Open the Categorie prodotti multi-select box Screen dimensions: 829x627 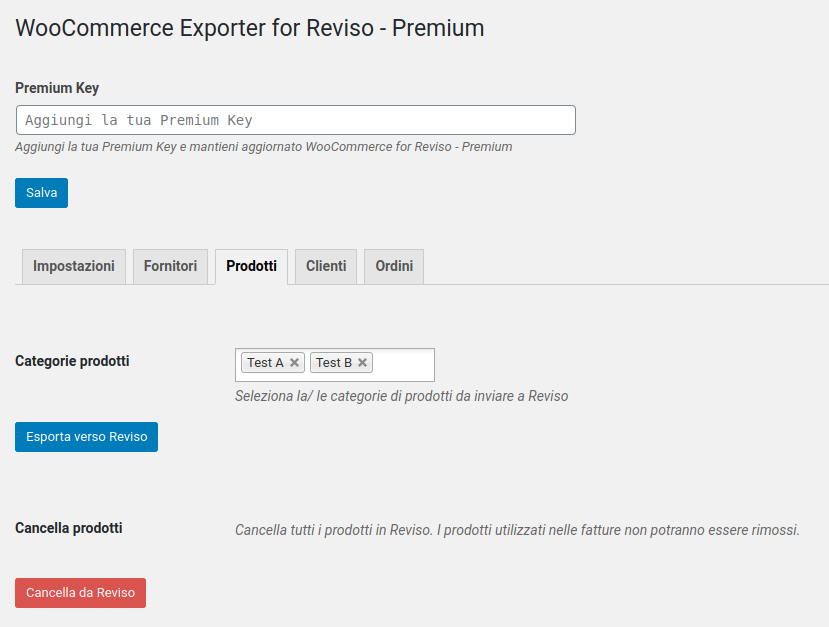click(x=335, y=365)
